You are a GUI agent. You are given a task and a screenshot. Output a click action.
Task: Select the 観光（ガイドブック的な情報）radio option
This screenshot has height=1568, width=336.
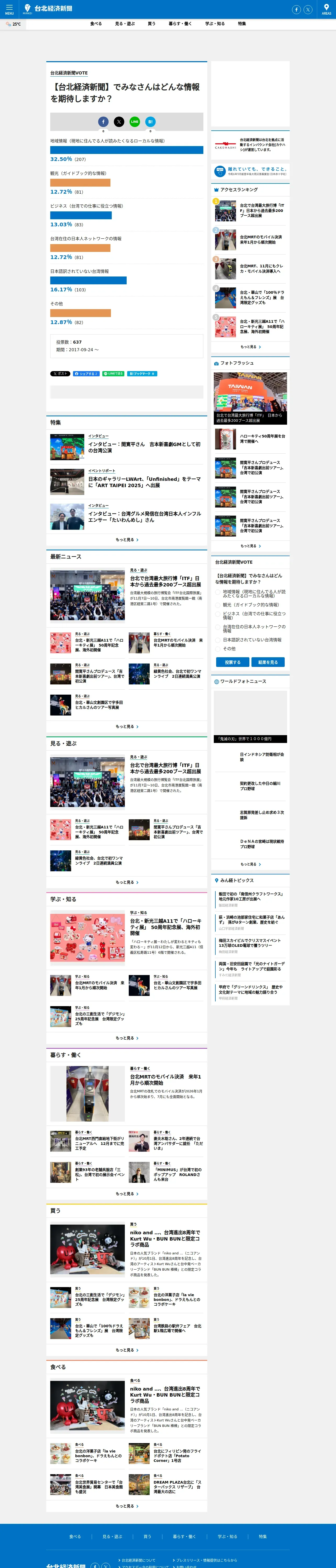[x=218, y=605]
